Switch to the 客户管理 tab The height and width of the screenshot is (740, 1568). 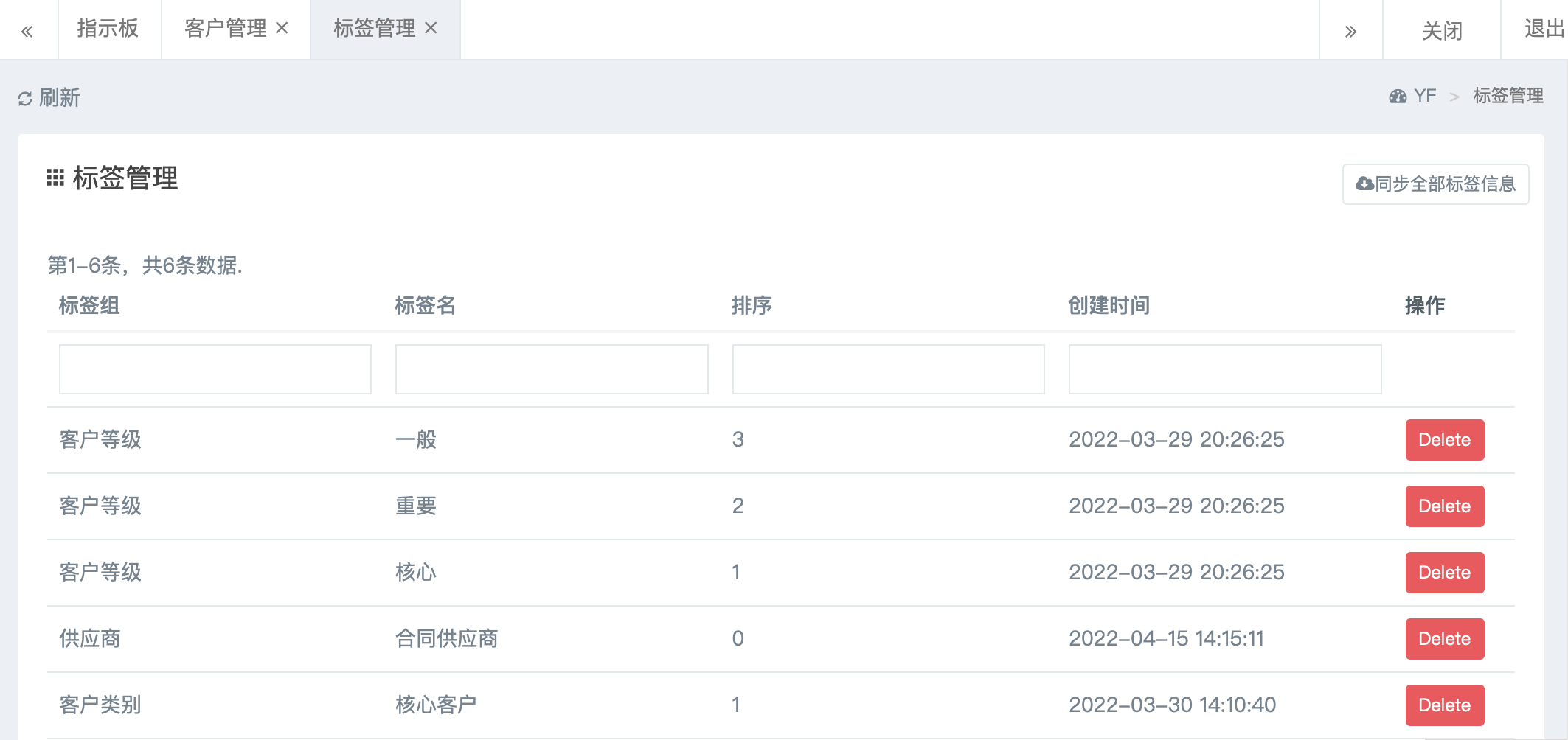[x=225, y=29]
